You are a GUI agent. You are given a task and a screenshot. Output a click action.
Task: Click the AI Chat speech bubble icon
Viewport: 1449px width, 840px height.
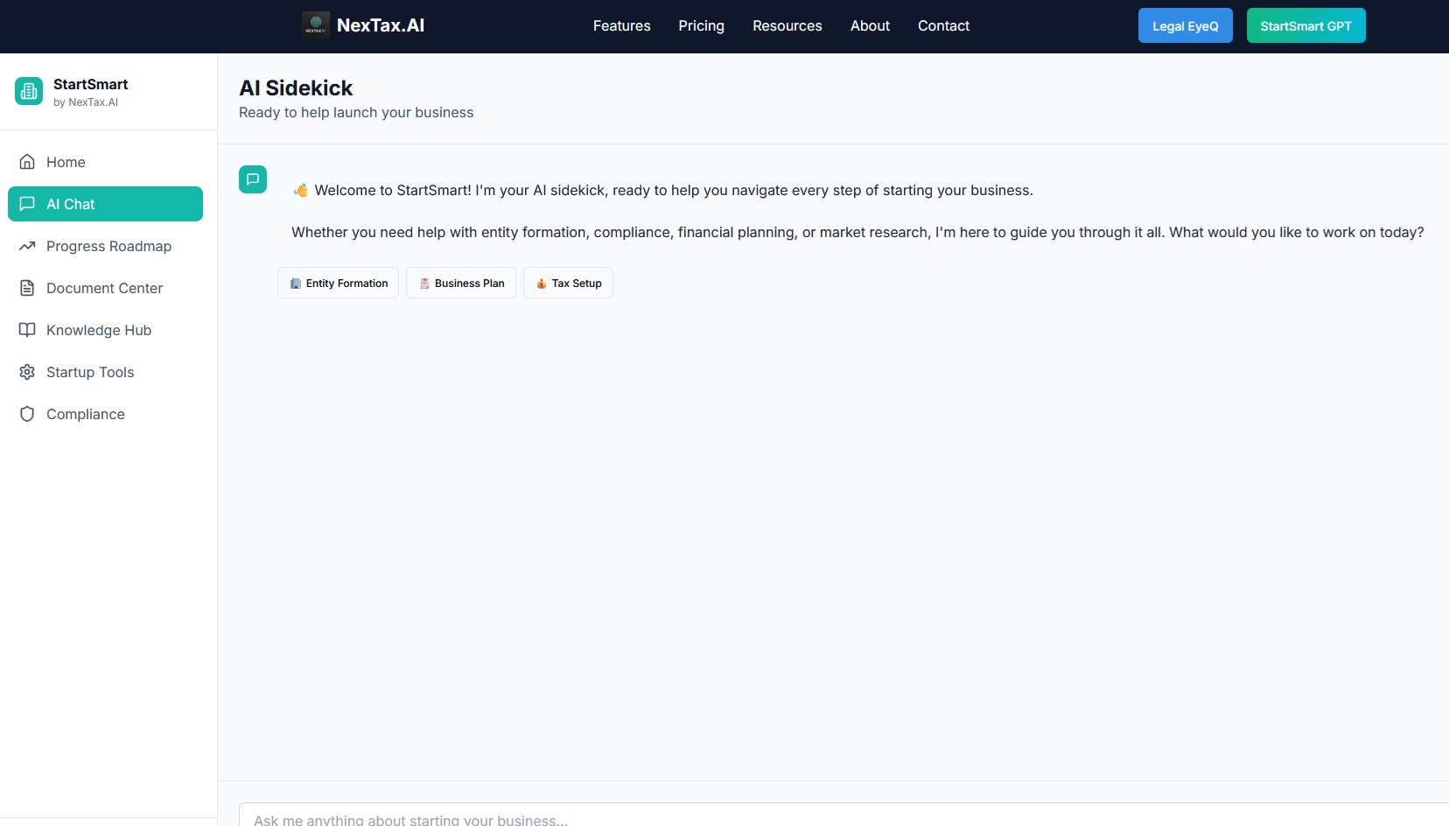27,204
